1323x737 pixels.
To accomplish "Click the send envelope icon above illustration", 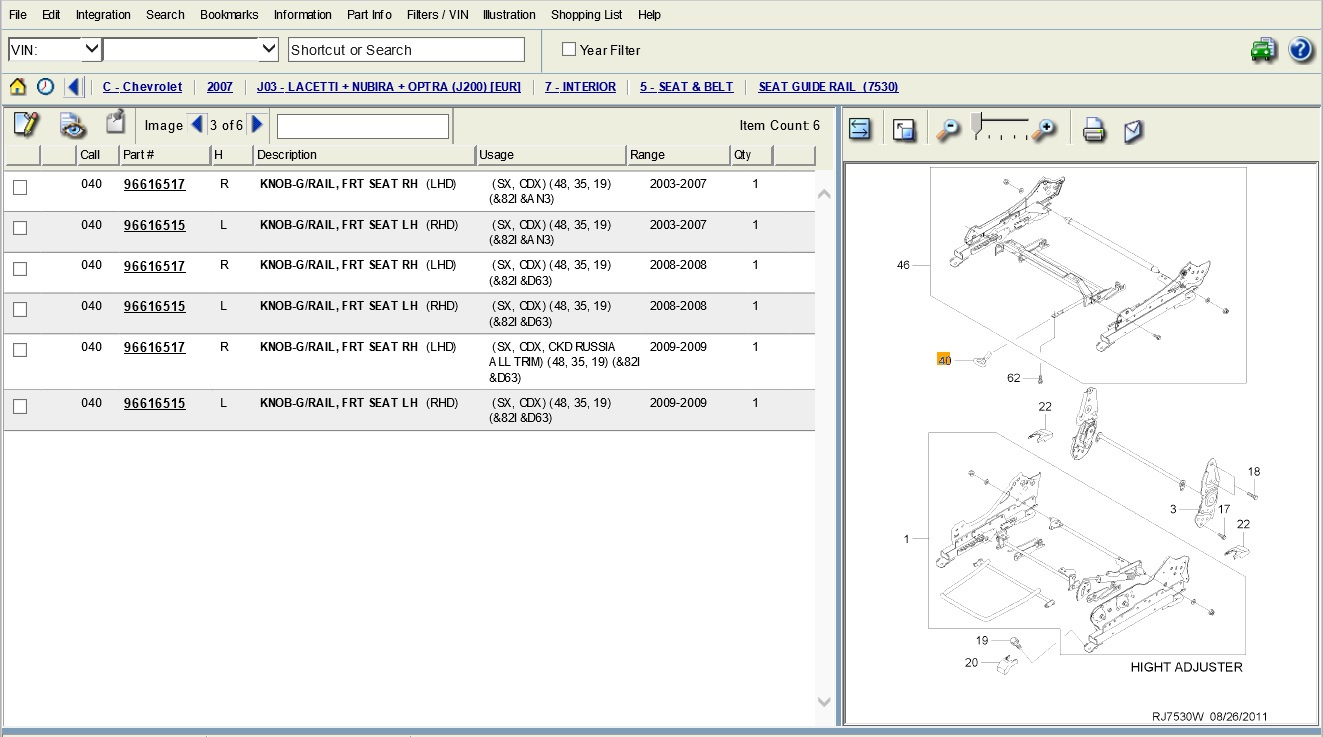I will click(x=1134, y=130).
